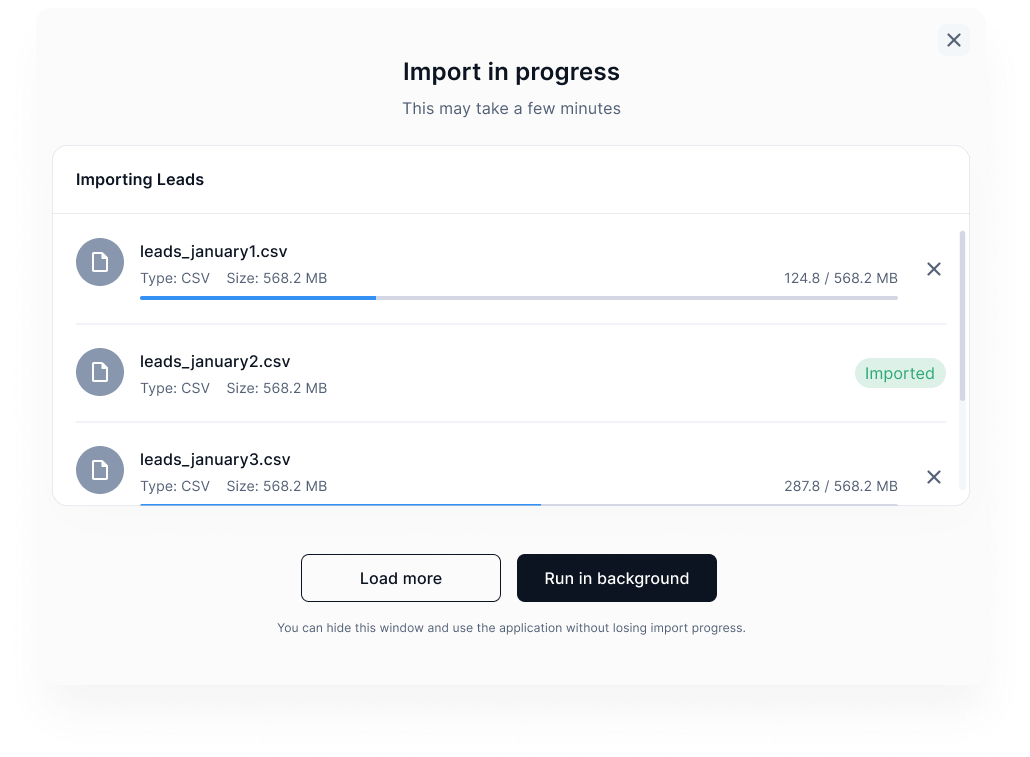The image size is (1030, 757).
Task: Click the file icon for leads_january3.csv
Action: (100, 470)
